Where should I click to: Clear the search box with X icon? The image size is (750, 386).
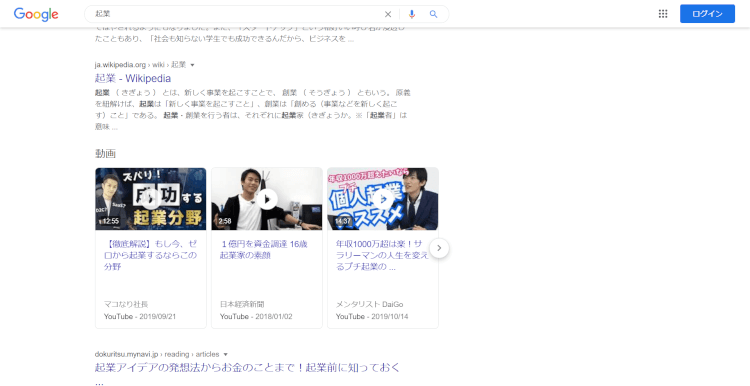click(388, 14)
